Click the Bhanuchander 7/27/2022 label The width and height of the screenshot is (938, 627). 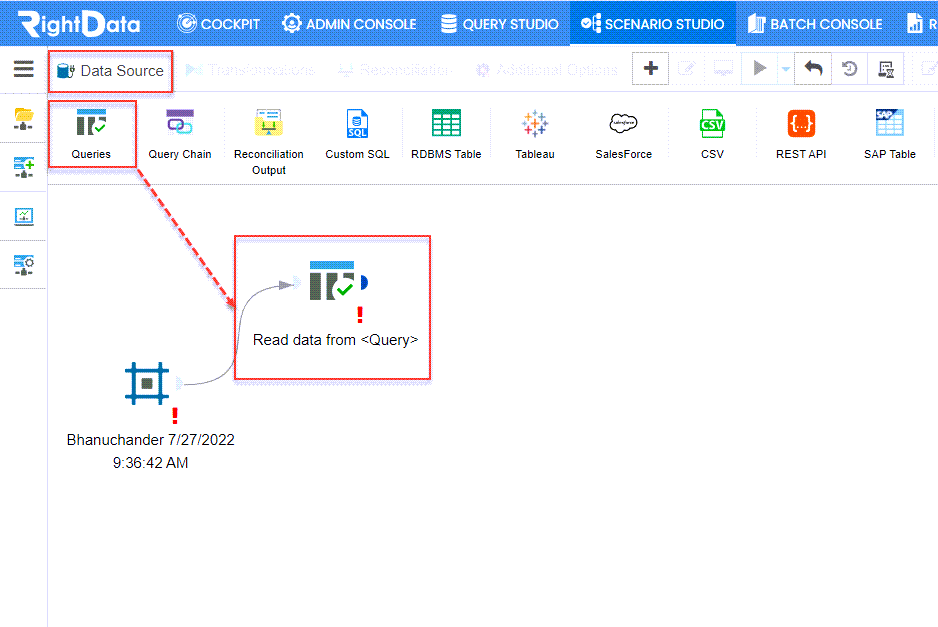click(150, 451)
